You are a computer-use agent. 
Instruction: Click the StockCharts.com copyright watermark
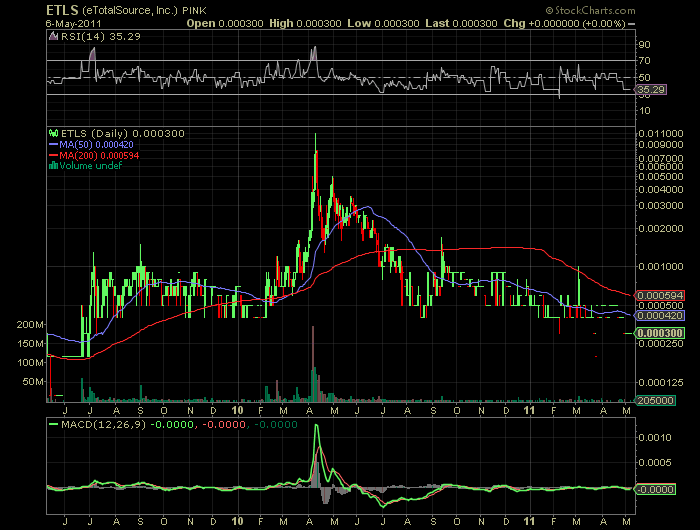click(x=638, y=8)
